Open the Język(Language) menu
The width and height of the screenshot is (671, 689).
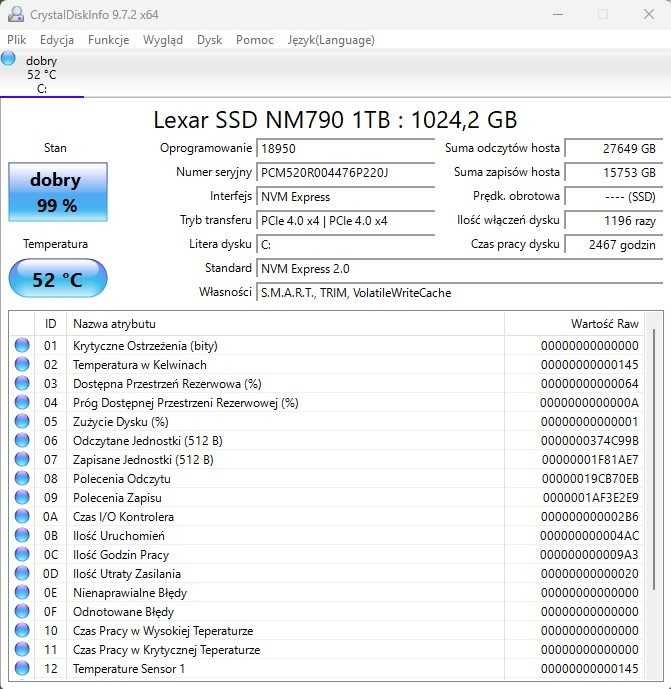point(331,40)
